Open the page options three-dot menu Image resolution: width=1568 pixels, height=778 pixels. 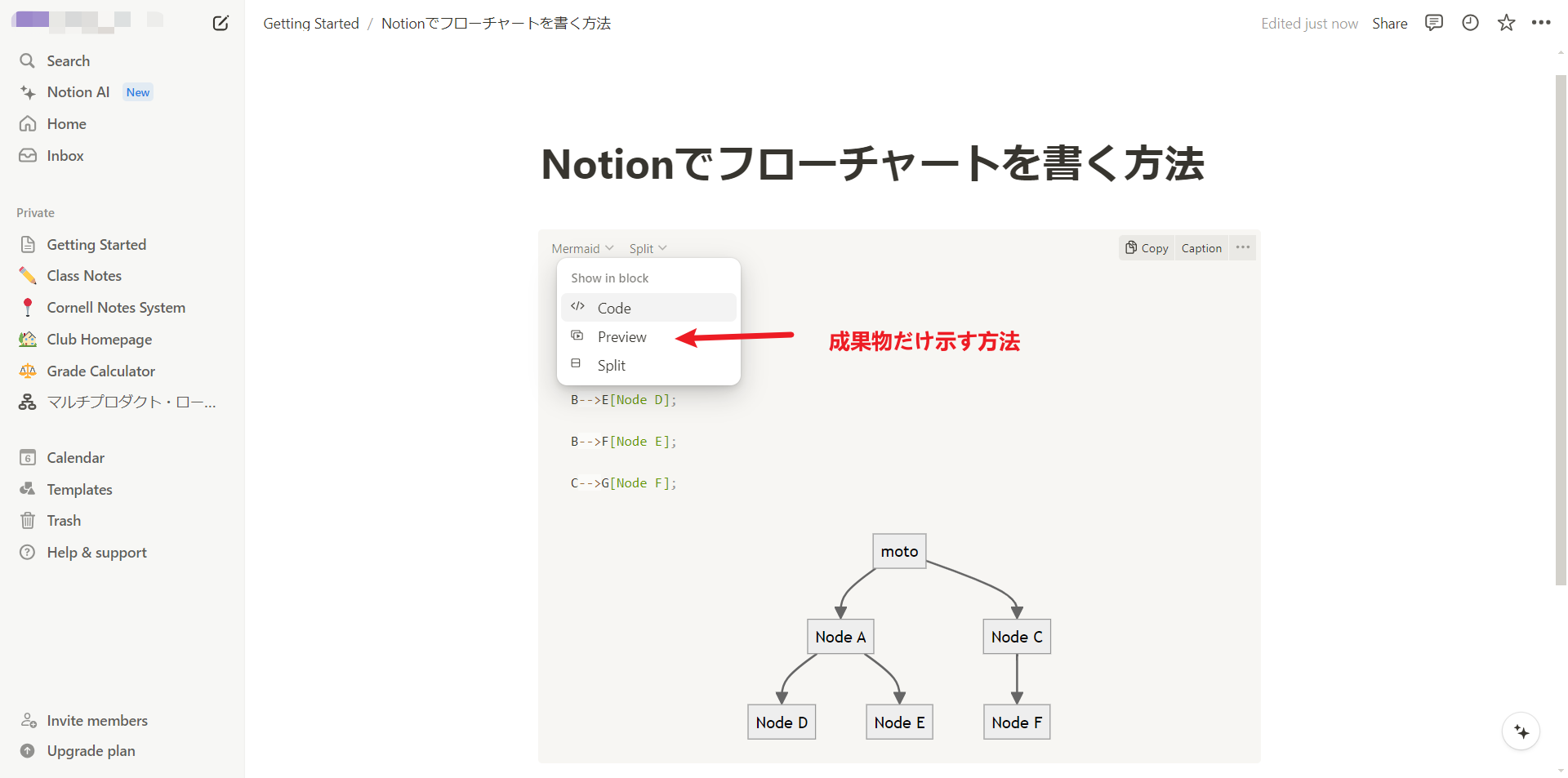coord(1541,23)
